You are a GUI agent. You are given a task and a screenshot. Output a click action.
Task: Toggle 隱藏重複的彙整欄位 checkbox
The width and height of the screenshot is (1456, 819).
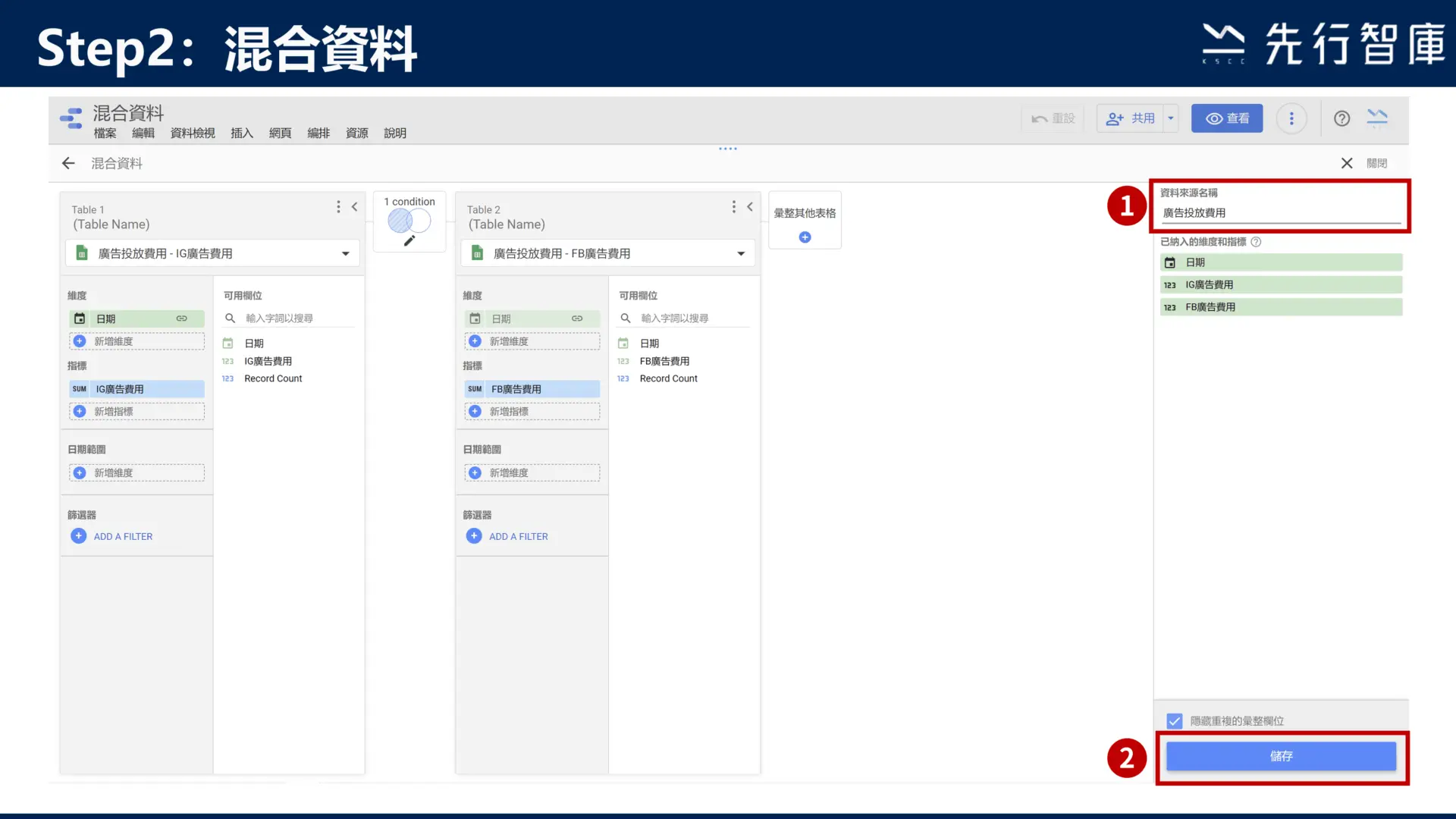click(x=1174, y=721)
